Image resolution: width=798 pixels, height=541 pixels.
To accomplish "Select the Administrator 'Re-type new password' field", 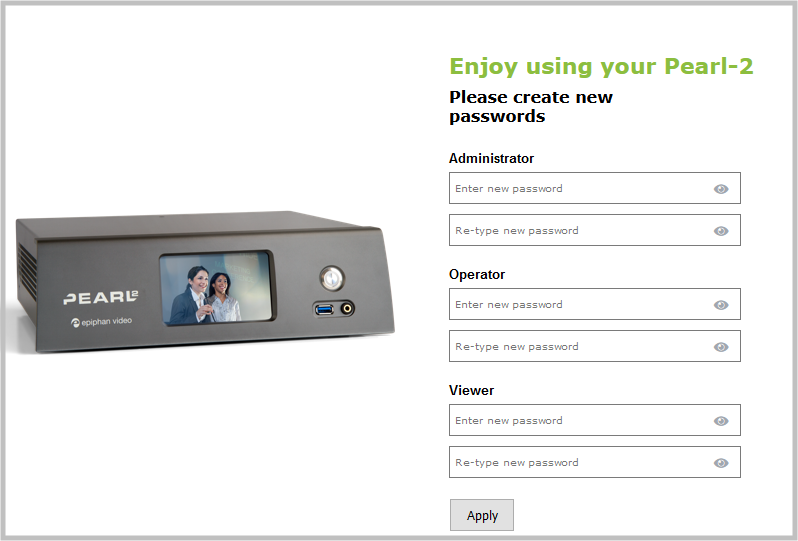I will coord(594,230).
